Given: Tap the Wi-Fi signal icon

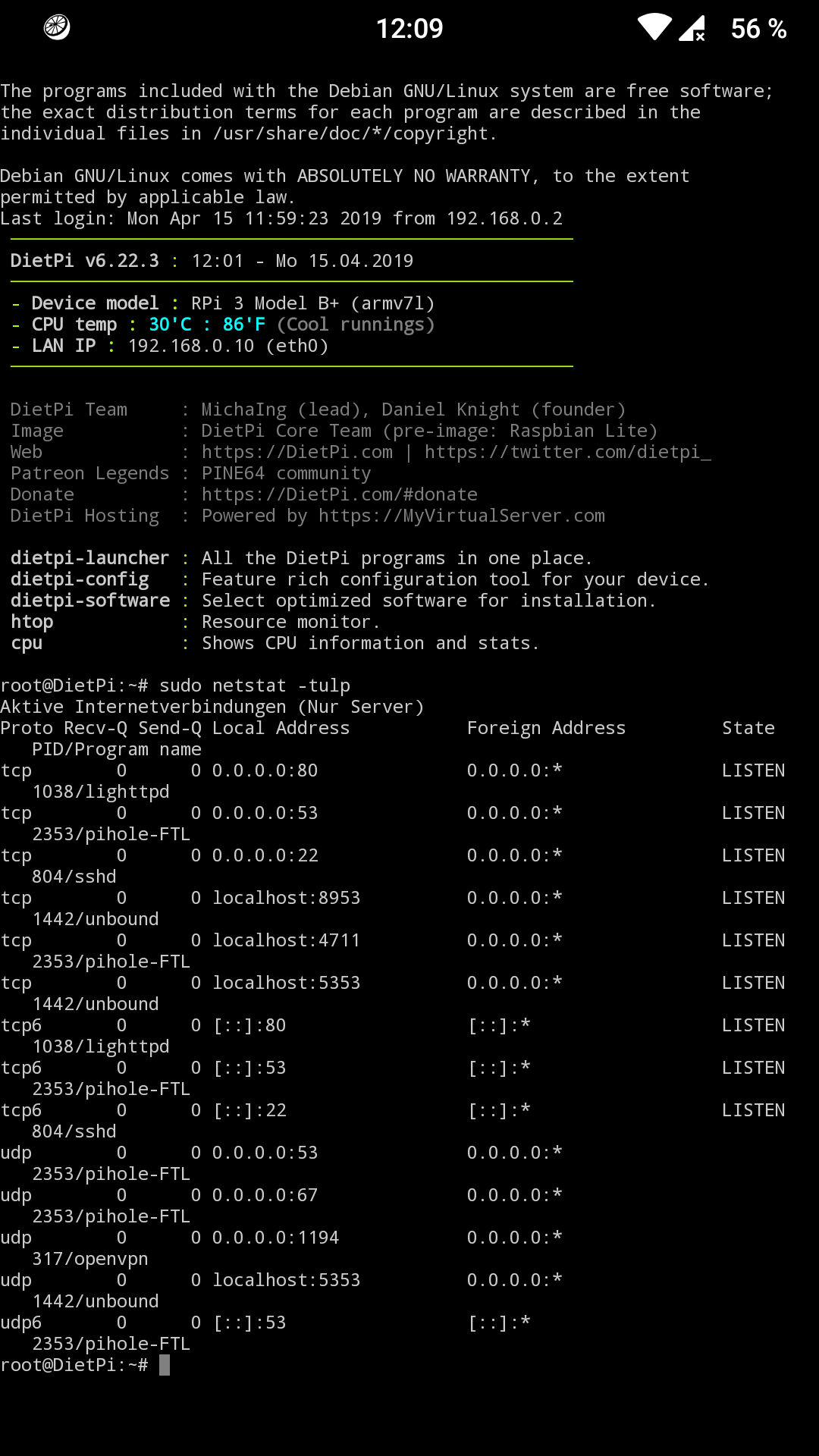Looking at the screenshot, I should (x=654, y=27).
